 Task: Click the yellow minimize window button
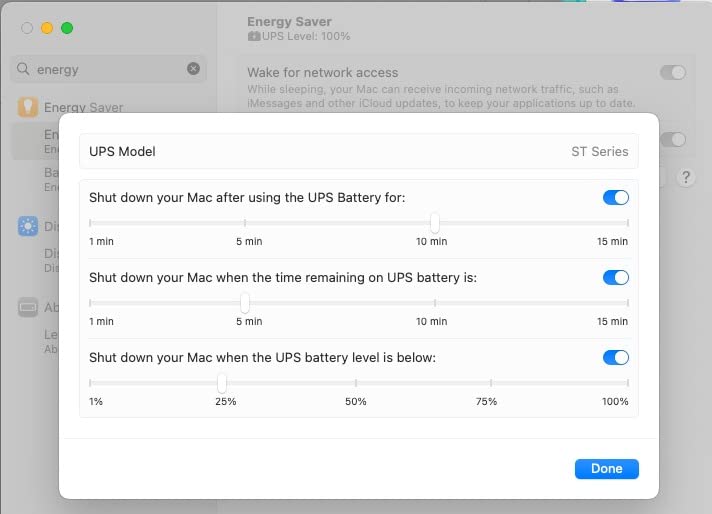tap(47, 28)
